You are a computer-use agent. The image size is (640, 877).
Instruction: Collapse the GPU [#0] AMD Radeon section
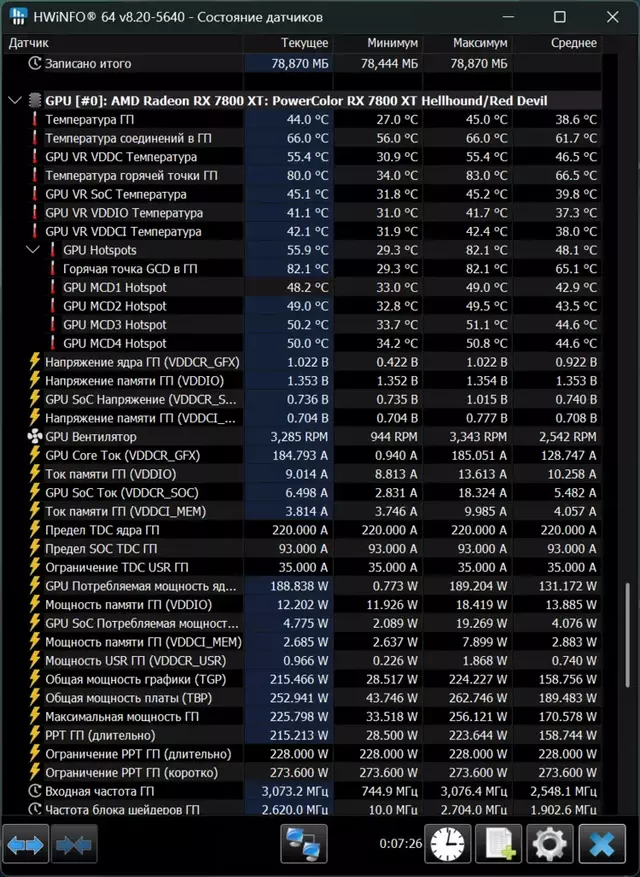[x=15, y=101]
